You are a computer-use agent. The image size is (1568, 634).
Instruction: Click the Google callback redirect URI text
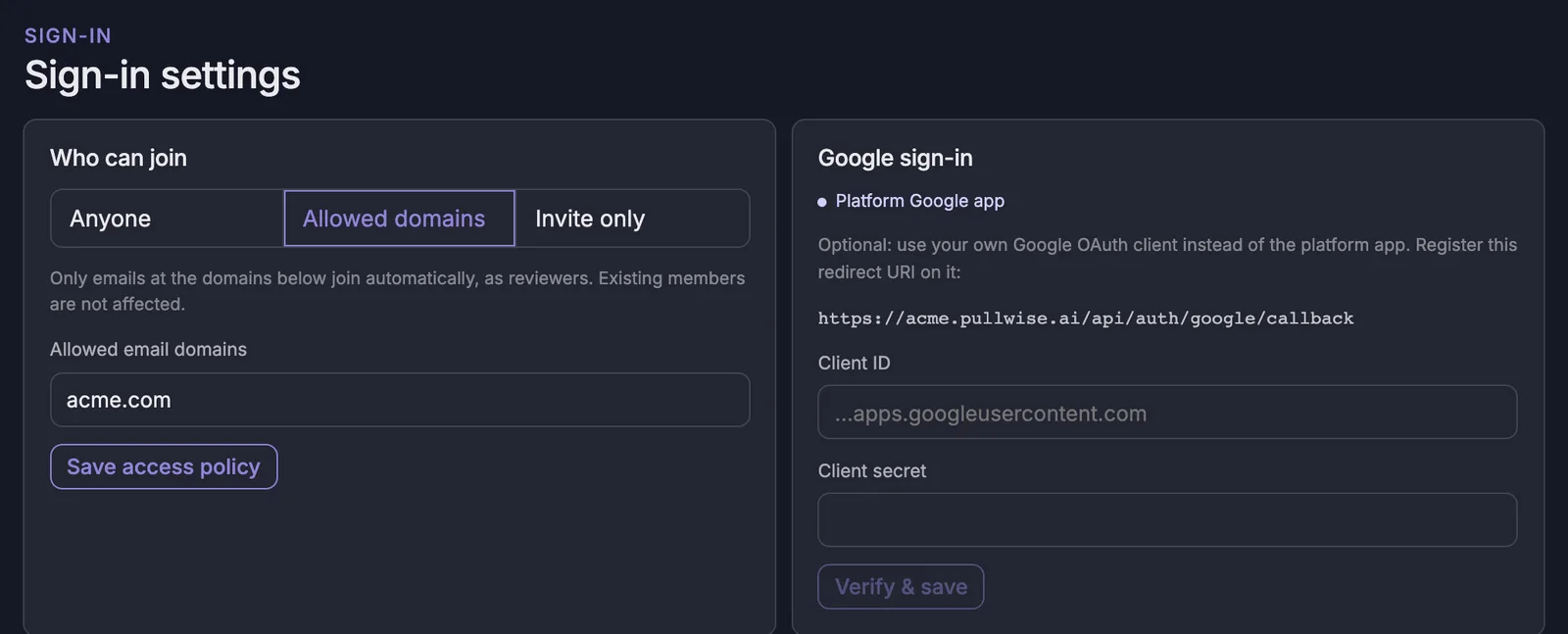pyautogui.click(x=1086, y=318)
